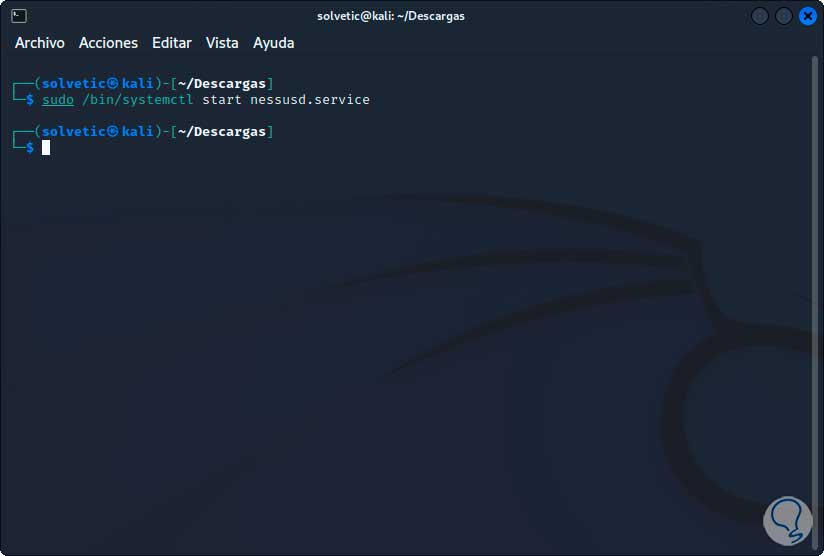Click ~/Descargas in the first prompt line
This screenshot has height=556, width=824.
pyautogui.click(x=222, y=84)
